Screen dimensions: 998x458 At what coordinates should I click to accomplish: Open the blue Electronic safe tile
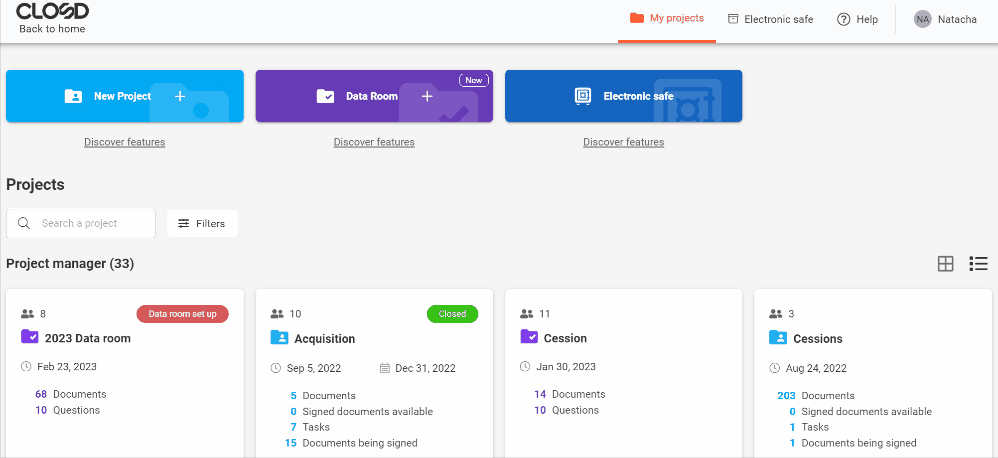623,96
